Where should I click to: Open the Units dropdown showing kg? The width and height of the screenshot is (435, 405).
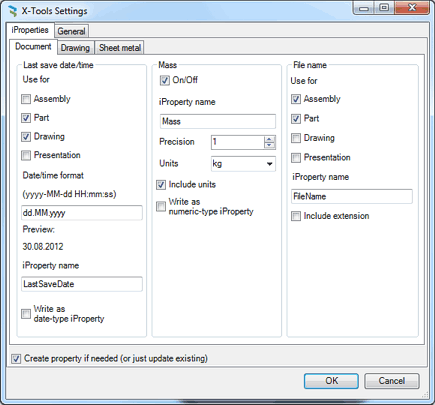[x=243, y=164]
